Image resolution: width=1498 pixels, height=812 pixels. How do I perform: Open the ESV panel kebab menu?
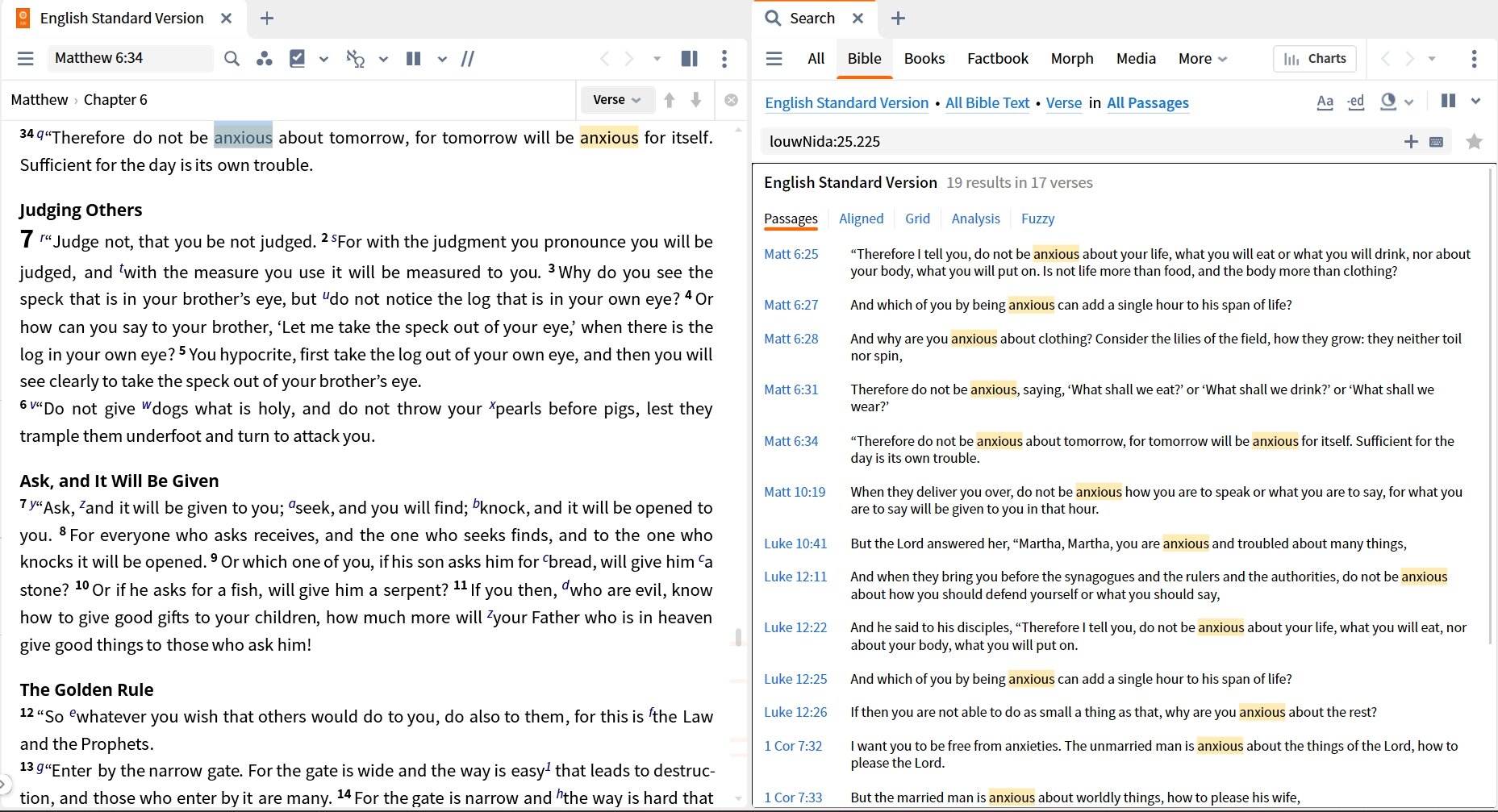coord(724,58)
